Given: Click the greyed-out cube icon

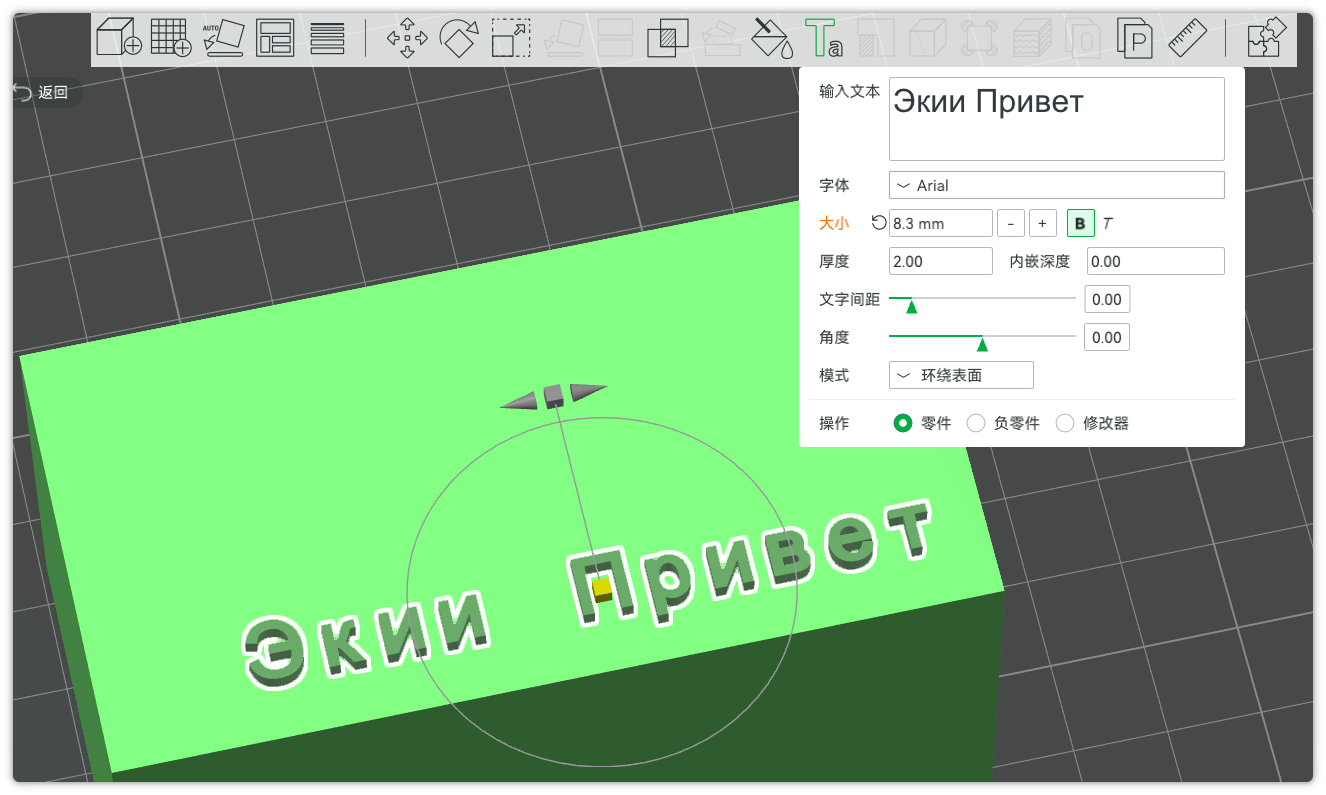Looking at the screenshot, I should tap(927, 39).
